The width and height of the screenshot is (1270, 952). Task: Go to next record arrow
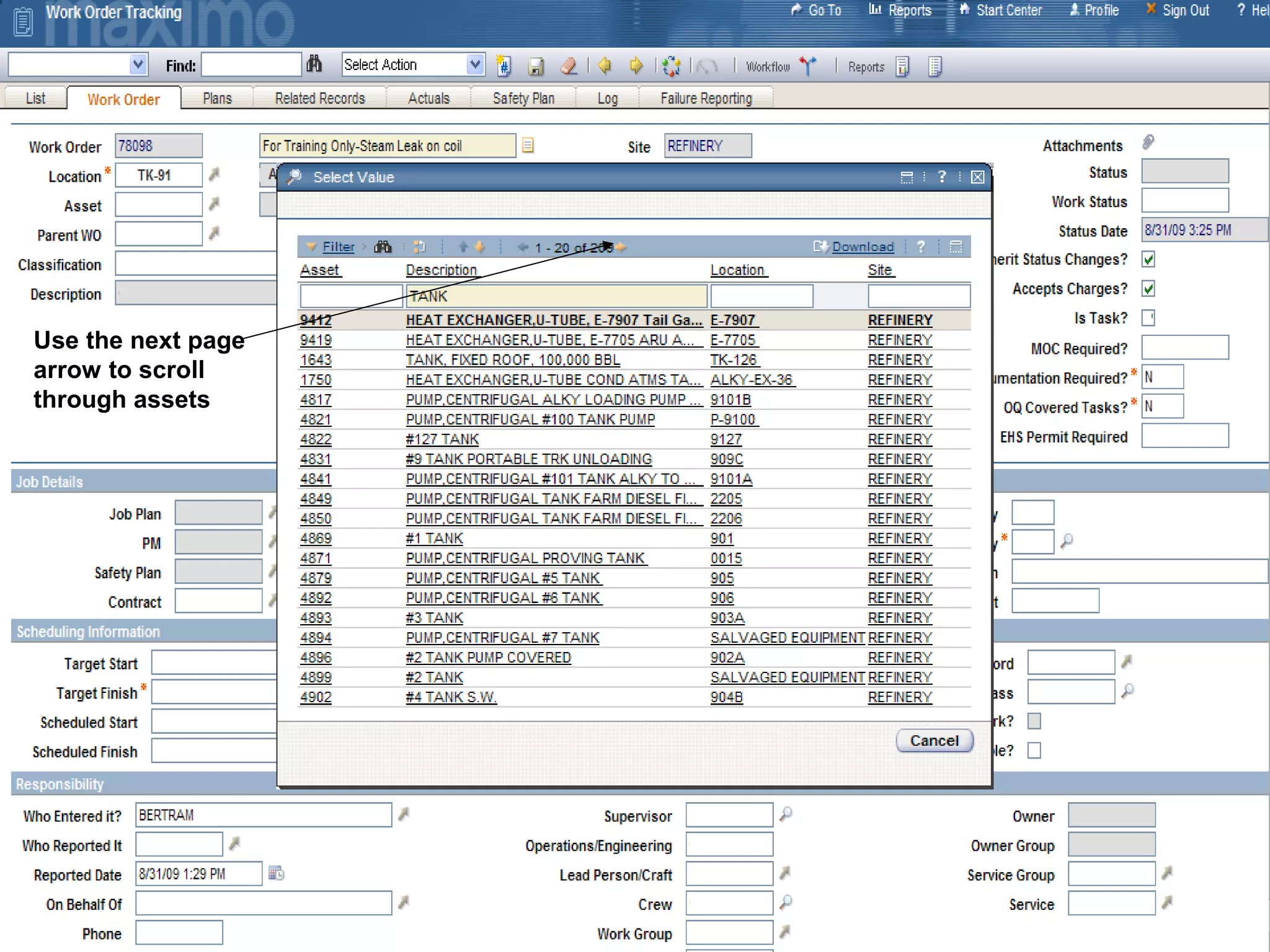pyautogui.click(x=636, y=65)
